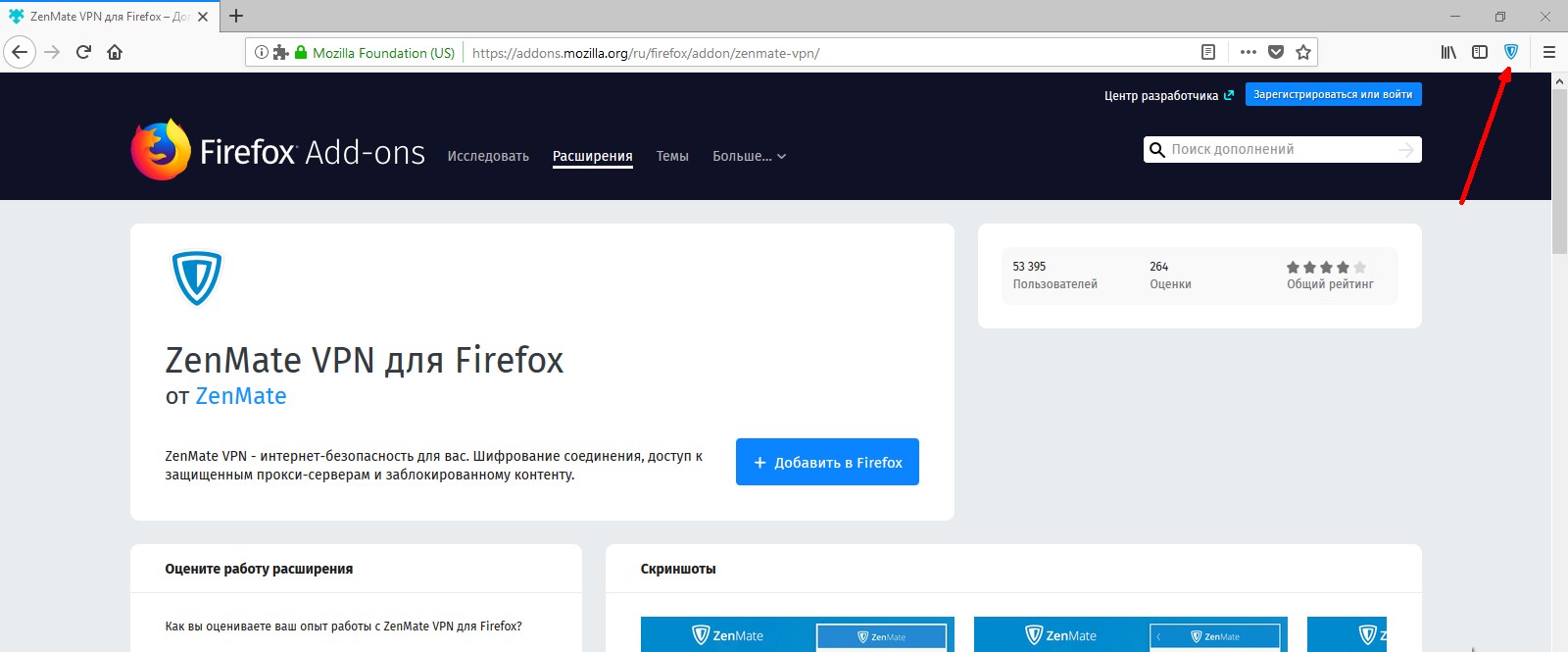Select the ZenMate VPN browser tab

pyautogui.click(x=110, y=17)
